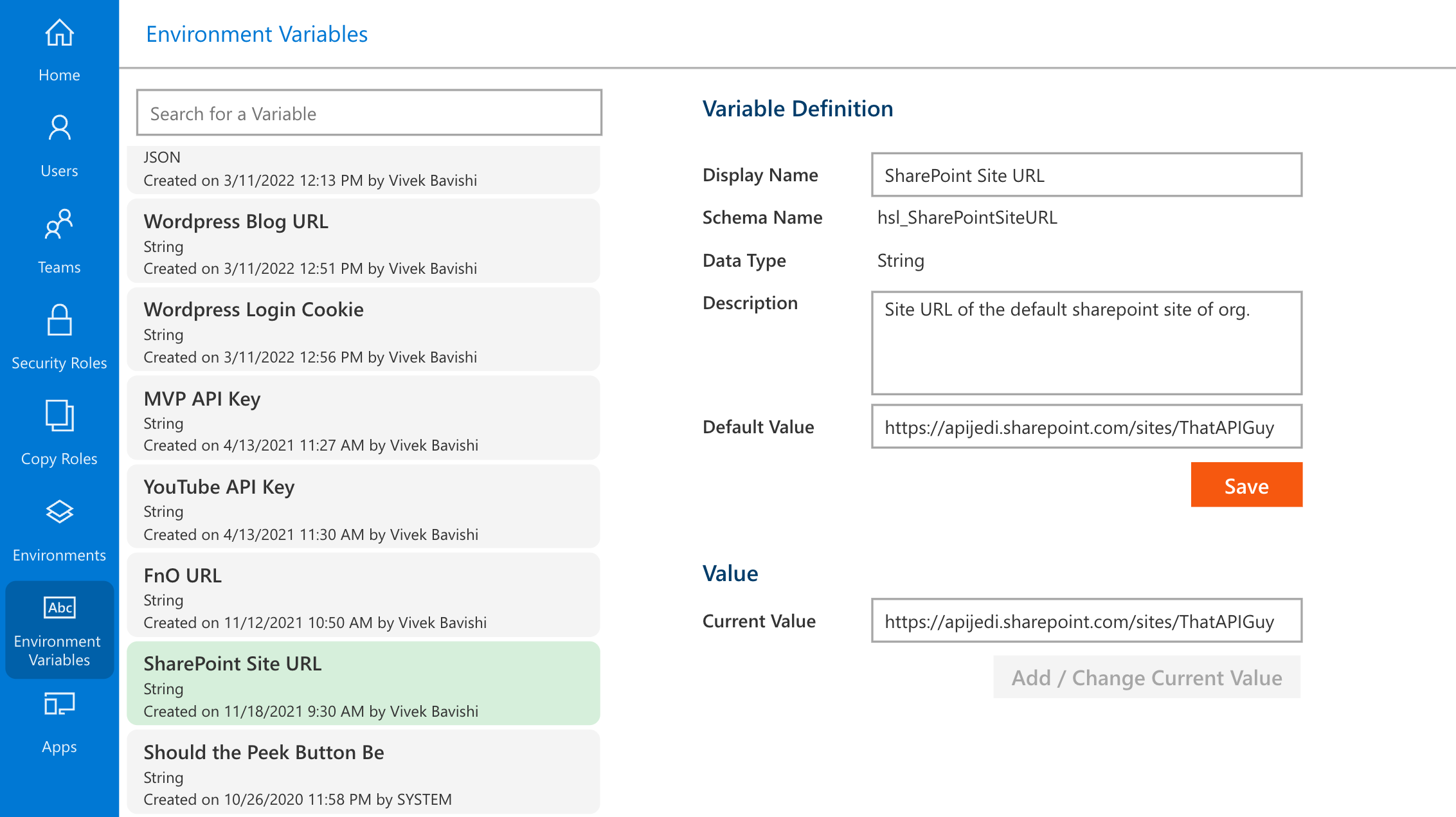Select the Copy Roles pages icon
The height and width of the screenshot is (817, 1456).
pyautogui.click(x=59, y=416)
